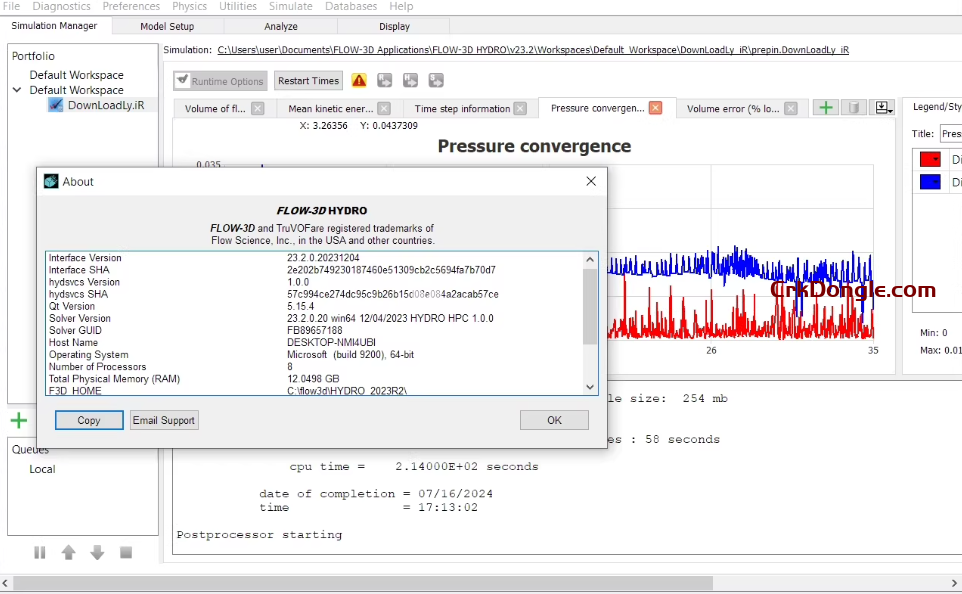Add workspace with green plus icon

(x=18, y=420)
